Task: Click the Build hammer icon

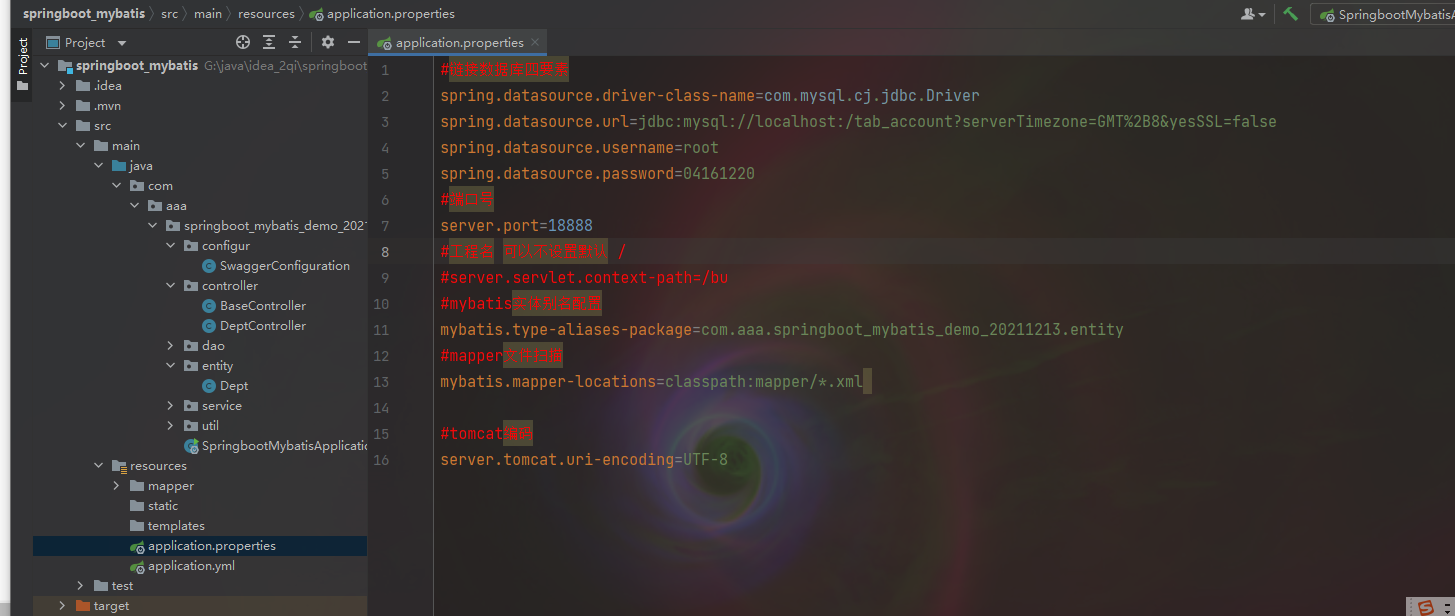Action: tap(1291, 14)
